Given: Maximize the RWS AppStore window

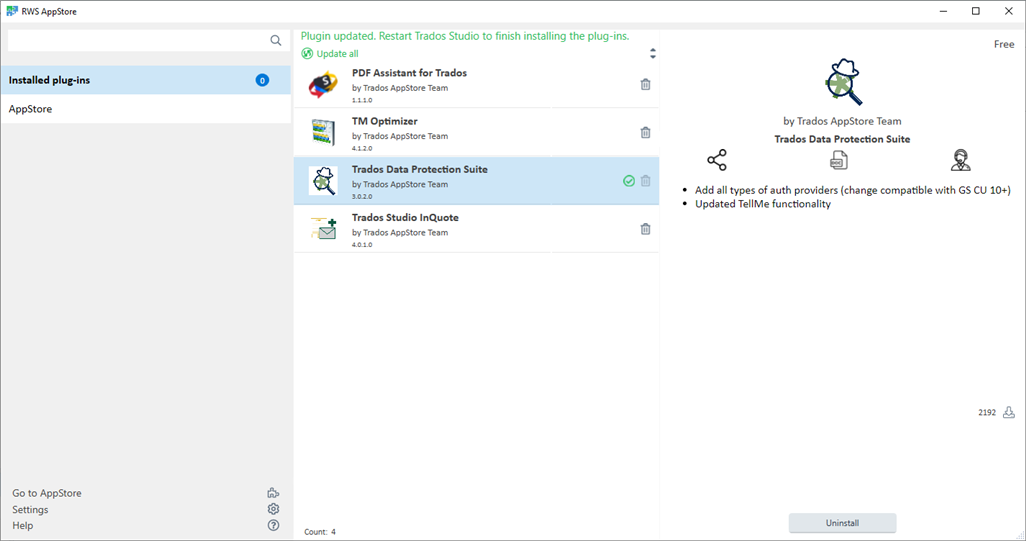Looking at the screenshot, I should [x=976, y=11].
